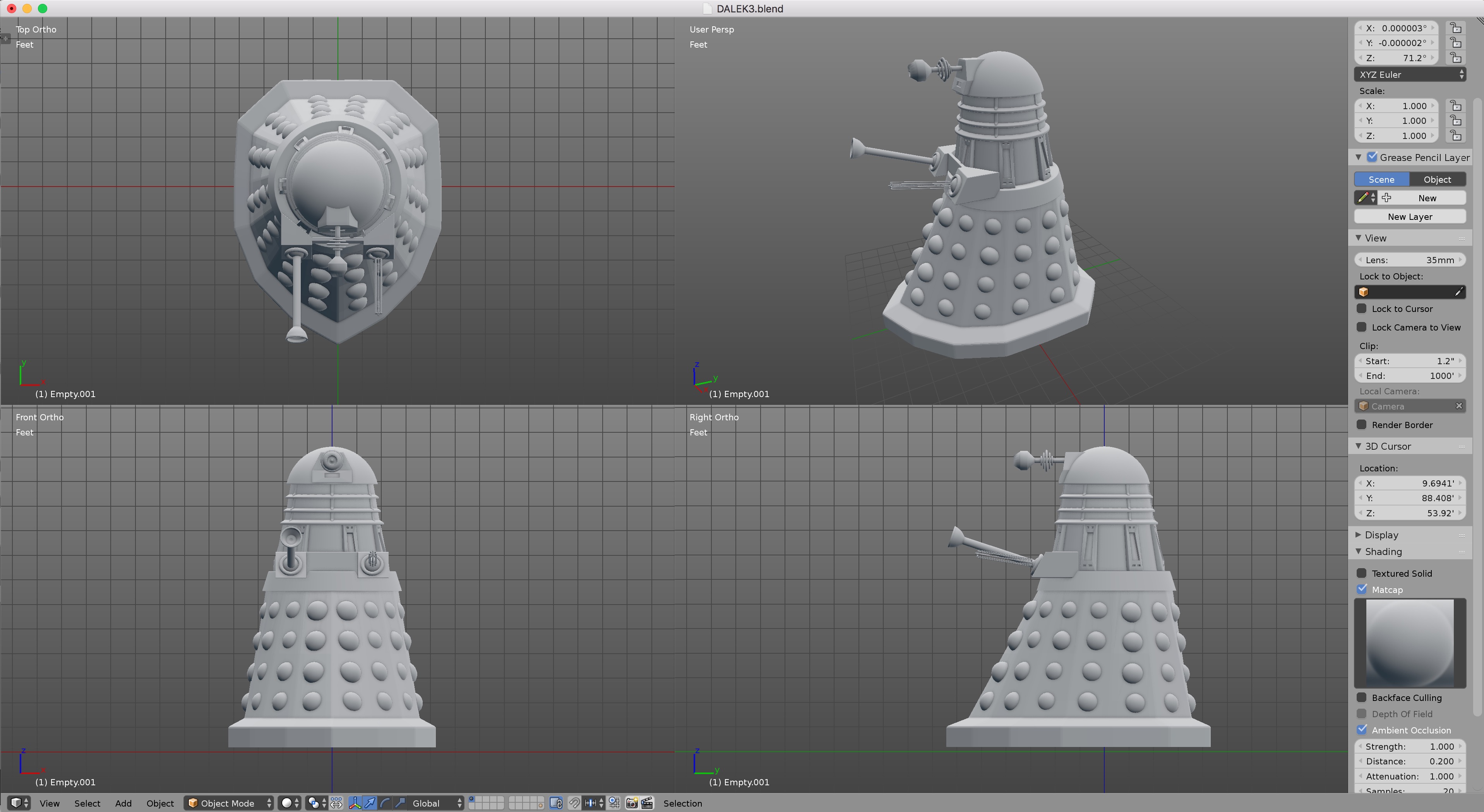
Task: Collapse the View panel
Action: pos(1359,238)
